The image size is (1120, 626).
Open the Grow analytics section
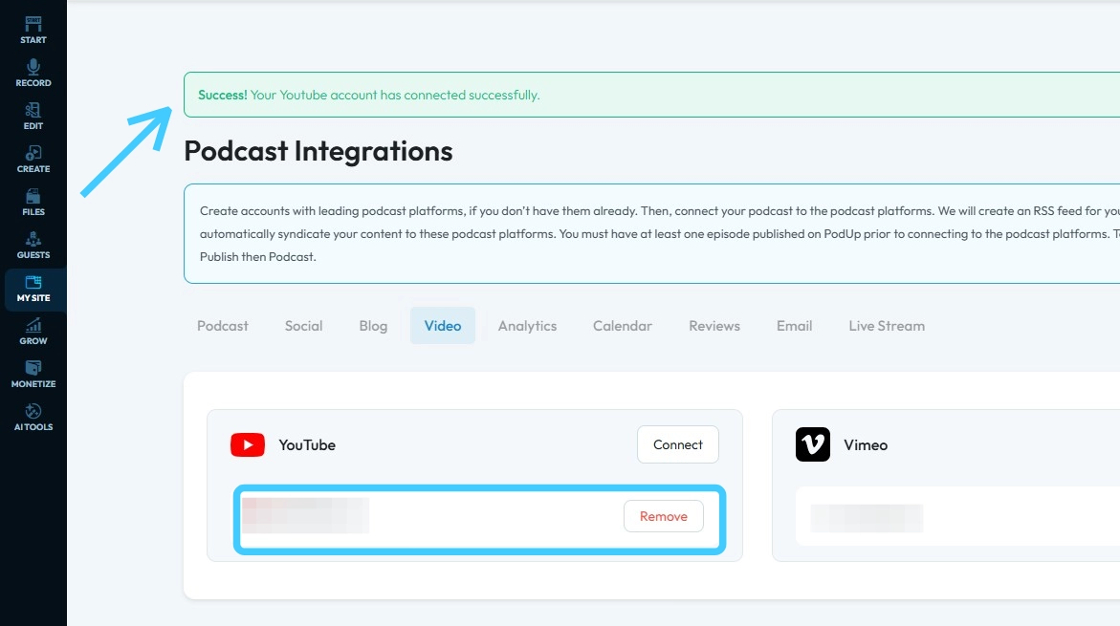33,330
